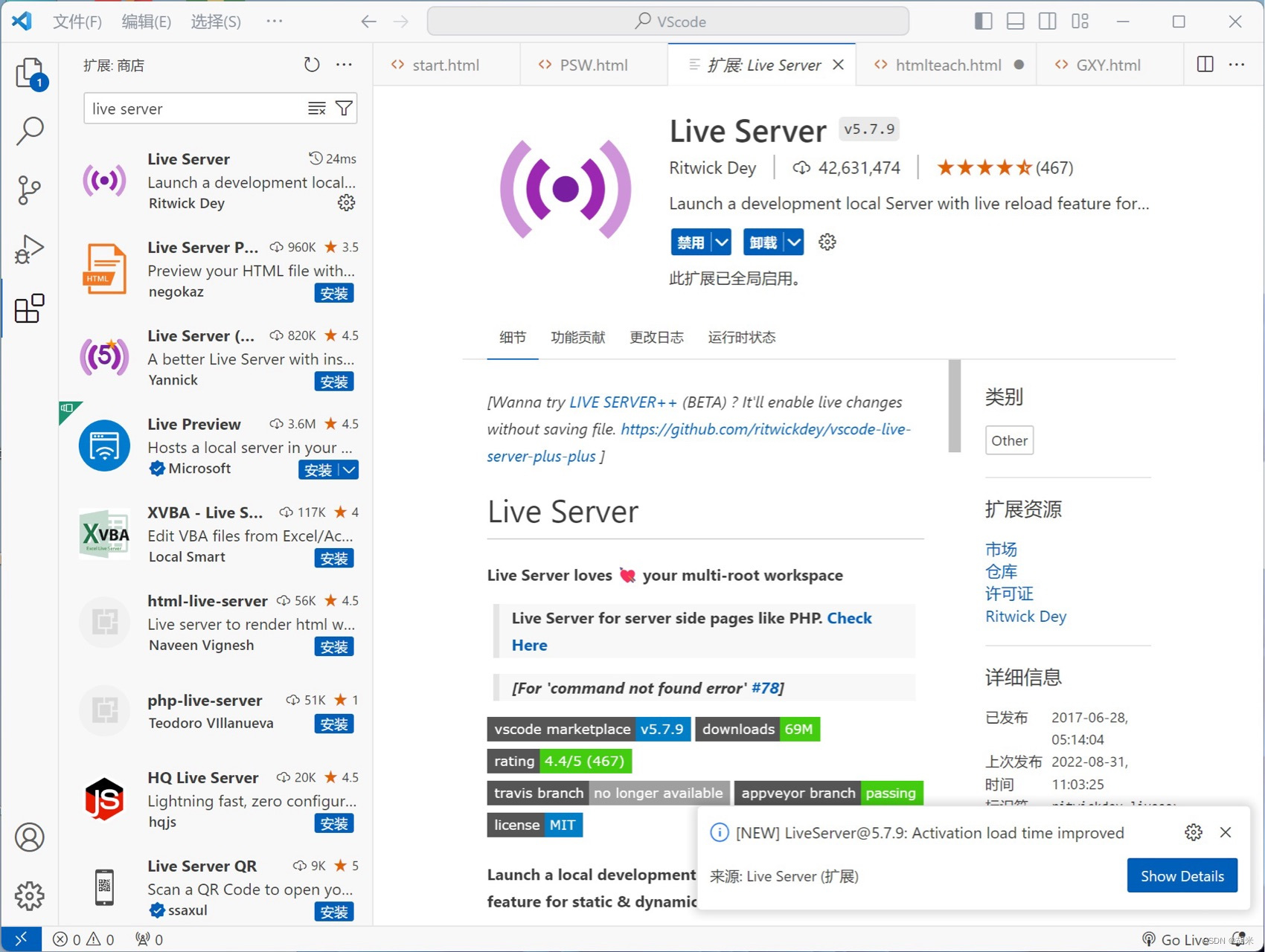This screenshot has width=1265, height=952.
Task: Open Source Control view
Action: [x=30, y=190]
